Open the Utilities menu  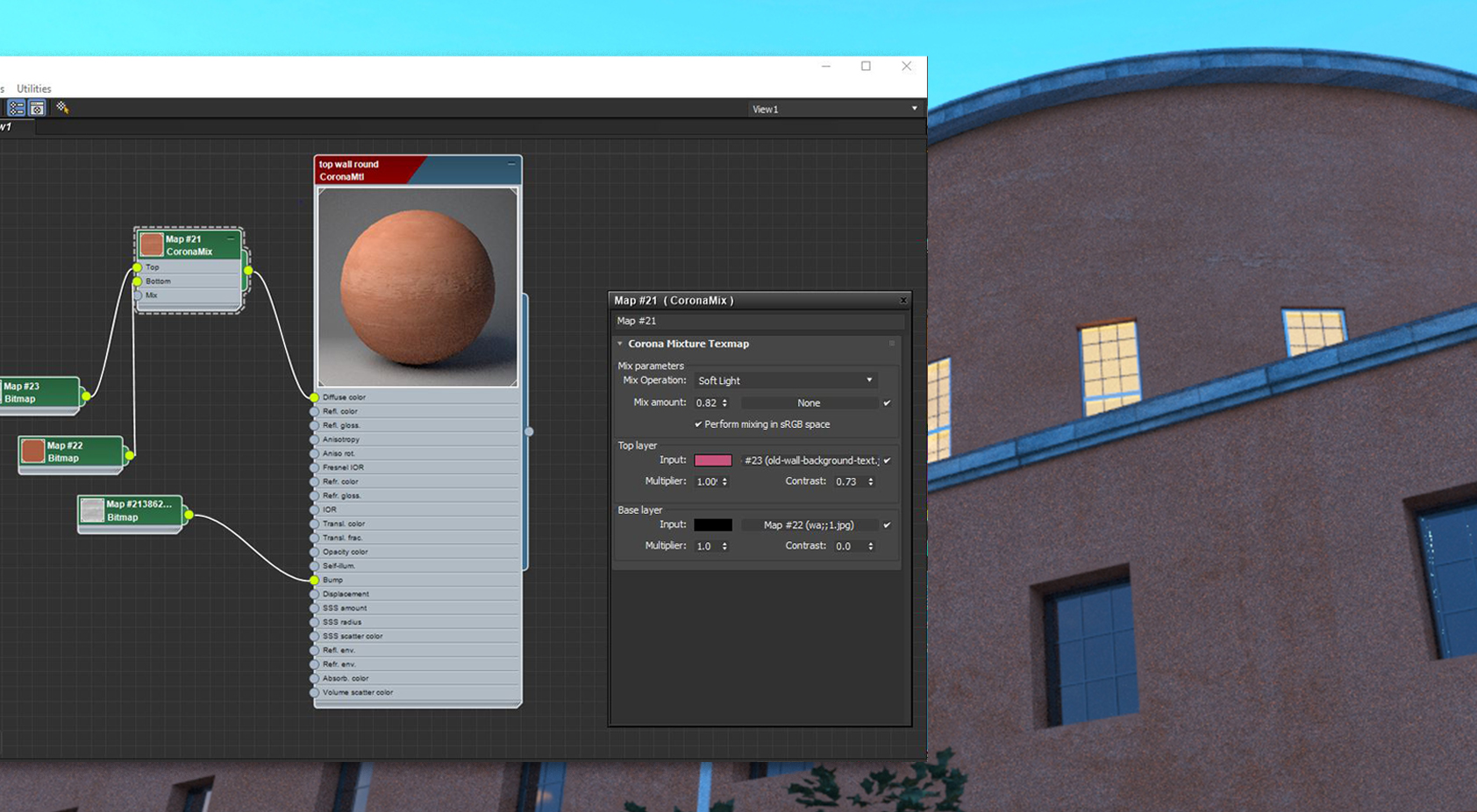pyautogui.click(x=34, y=89)
